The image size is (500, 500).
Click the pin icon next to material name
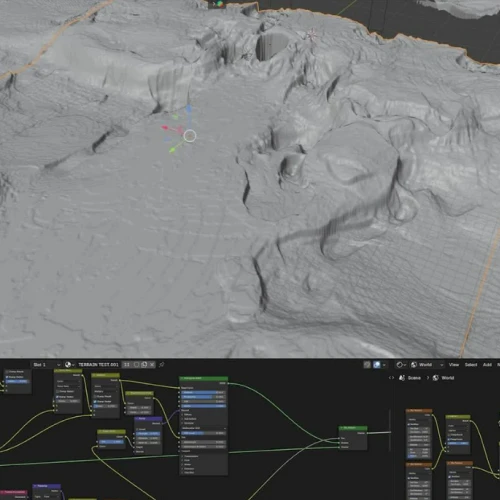[x=162, y=365]
